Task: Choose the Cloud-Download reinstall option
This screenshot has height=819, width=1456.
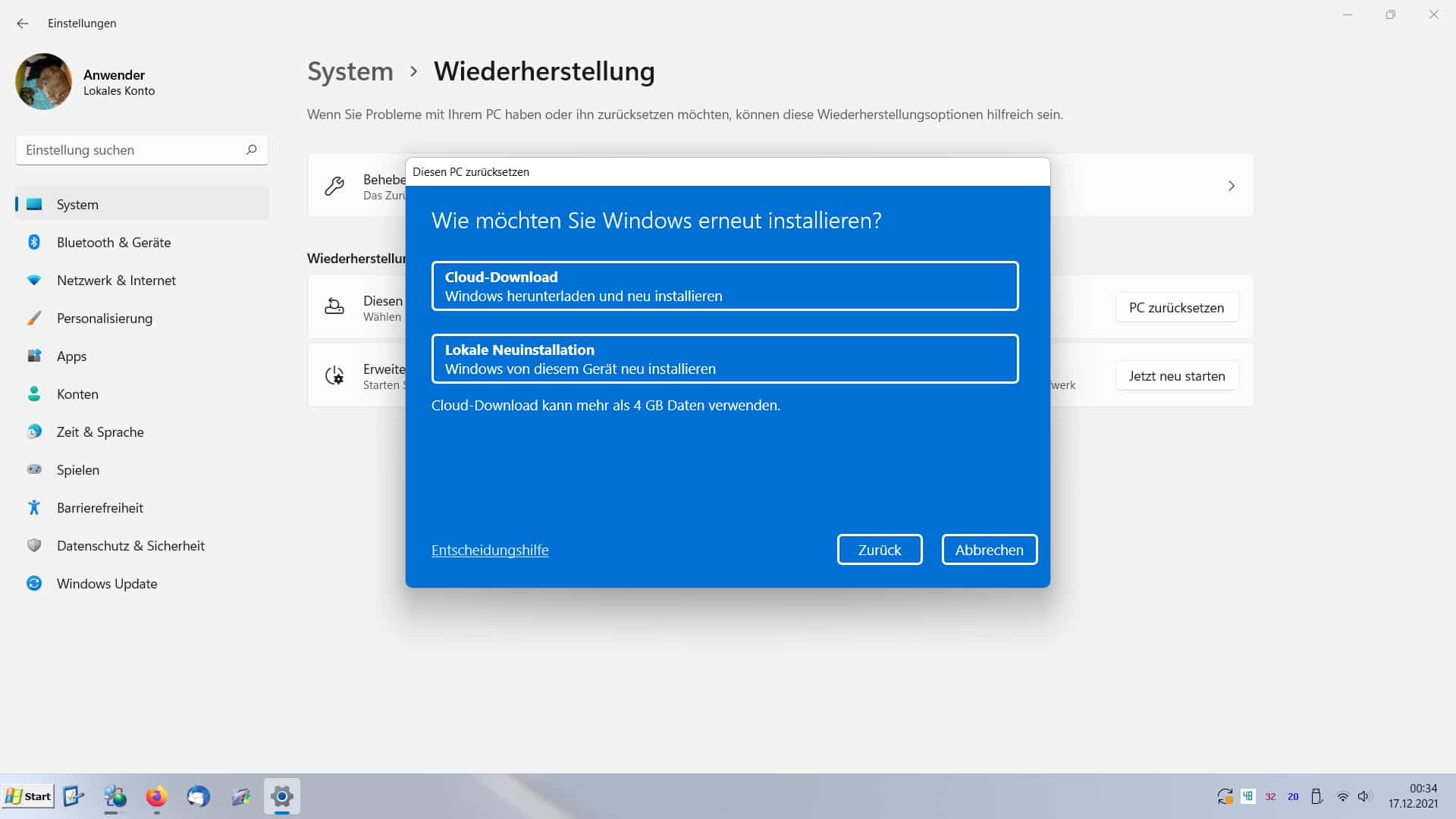Action: click(725, 286)
